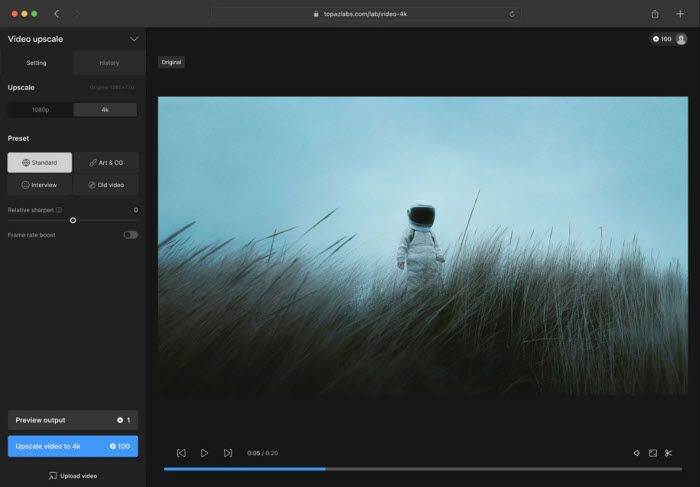Open a new tab with plus icon

[x=680, y=14]
